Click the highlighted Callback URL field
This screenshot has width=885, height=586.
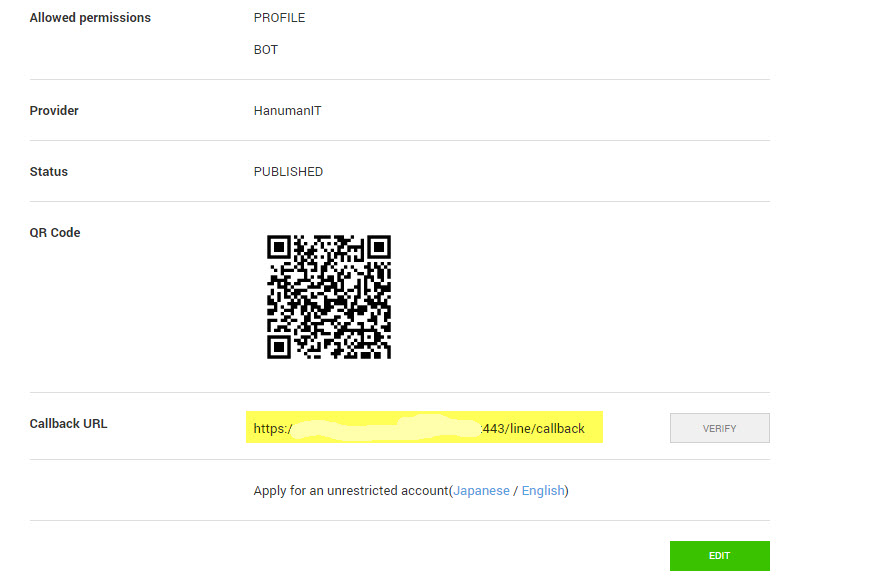click(424, 427)
